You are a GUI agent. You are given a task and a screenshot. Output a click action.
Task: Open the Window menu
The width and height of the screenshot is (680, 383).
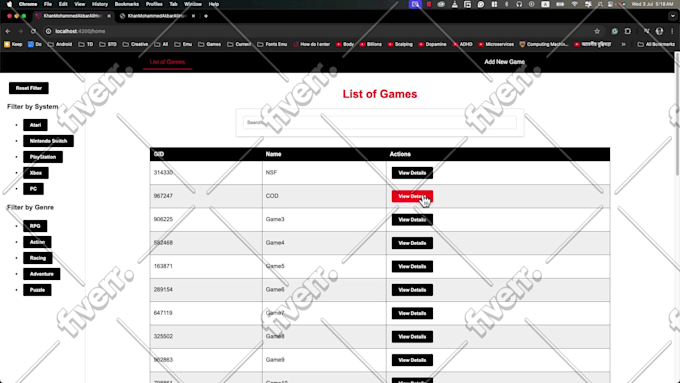click(193, 4)
